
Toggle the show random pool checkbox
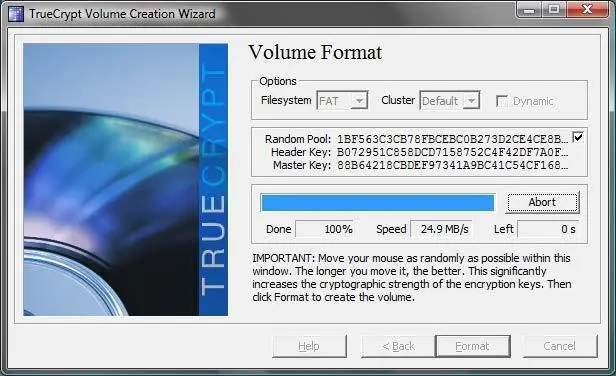coord(578,137)
